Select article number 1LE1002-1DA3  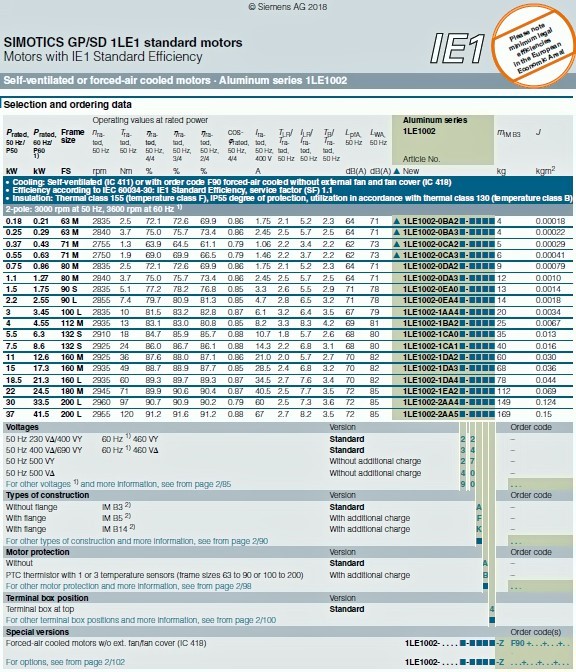click(x=431, y=368)
